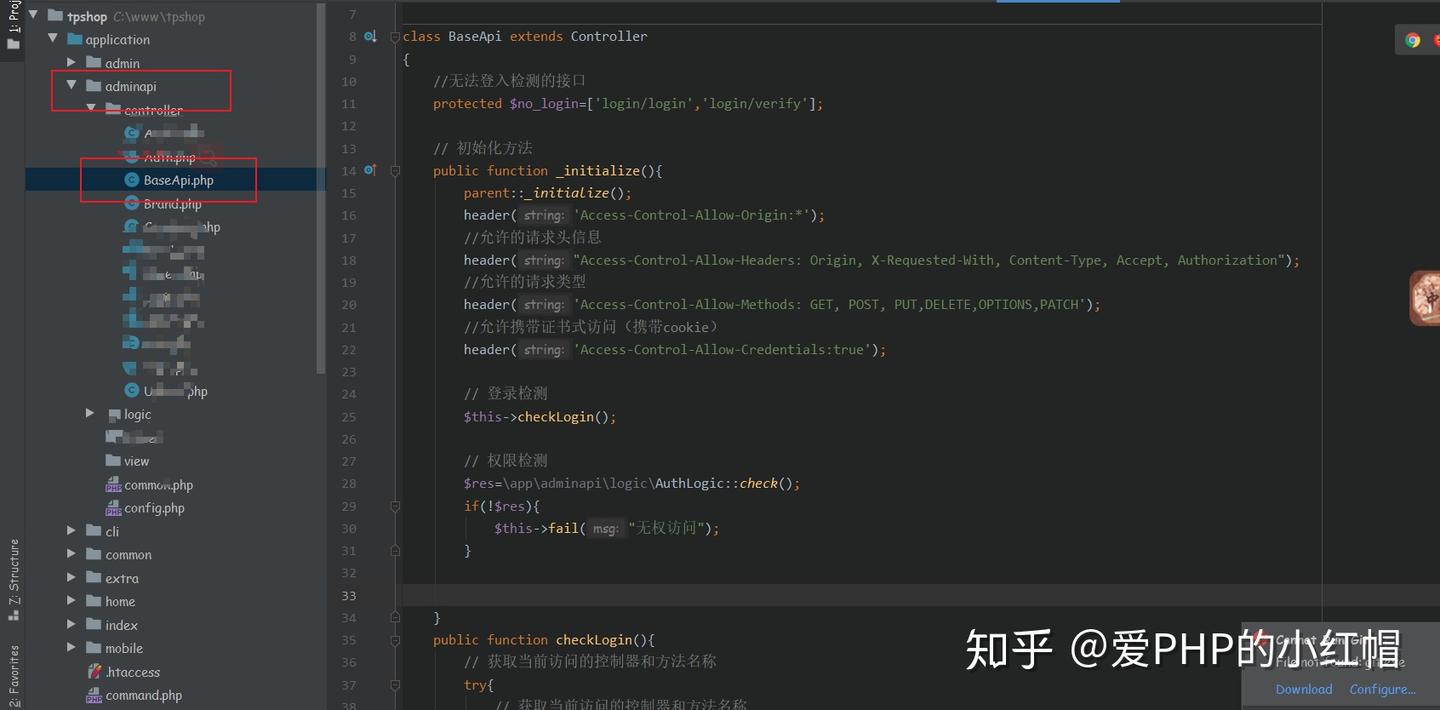Toggle fold marker at _initialize function line 14

pyautogui.click(x=396, y=171)
